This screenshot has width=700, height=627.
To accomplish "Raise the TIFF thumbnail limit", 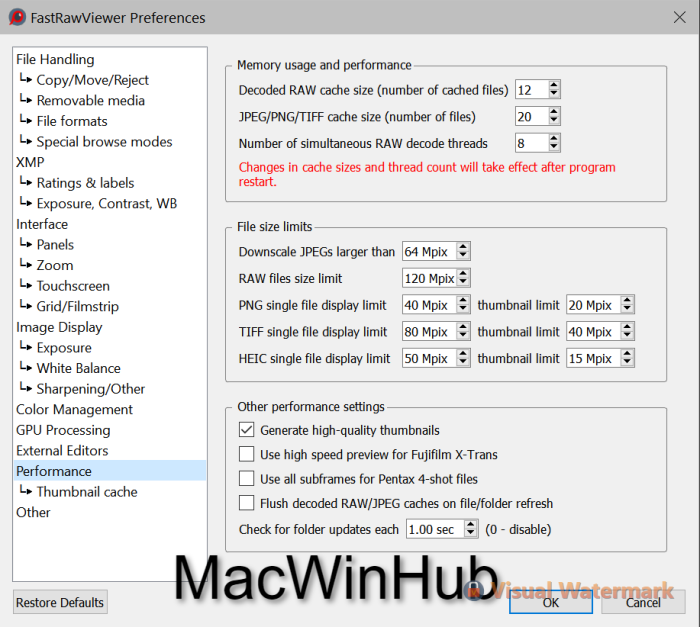I will 627,327.
